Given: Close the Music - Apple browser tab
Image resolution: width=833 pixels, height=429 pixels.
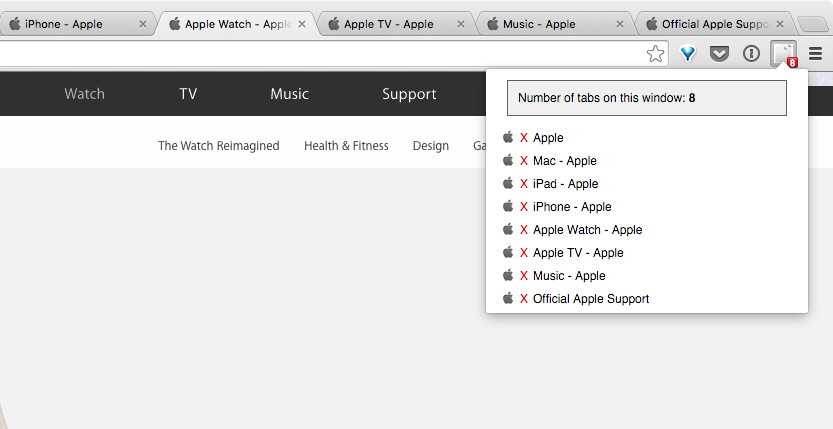Looking at the screenshot, I should coord(619,24).
